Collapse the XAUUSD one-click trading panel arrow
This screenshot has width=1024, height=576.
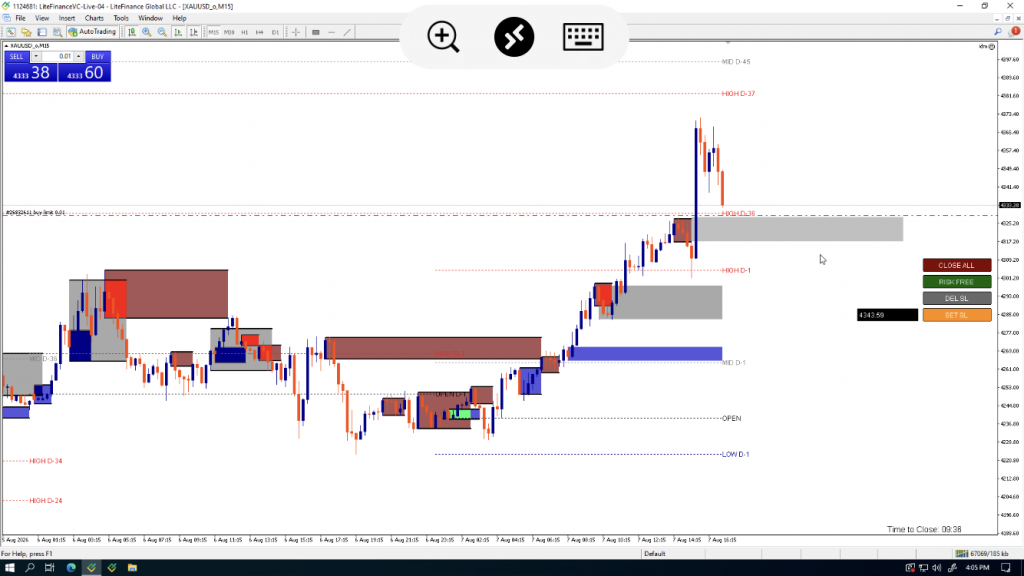pos(7,46)
